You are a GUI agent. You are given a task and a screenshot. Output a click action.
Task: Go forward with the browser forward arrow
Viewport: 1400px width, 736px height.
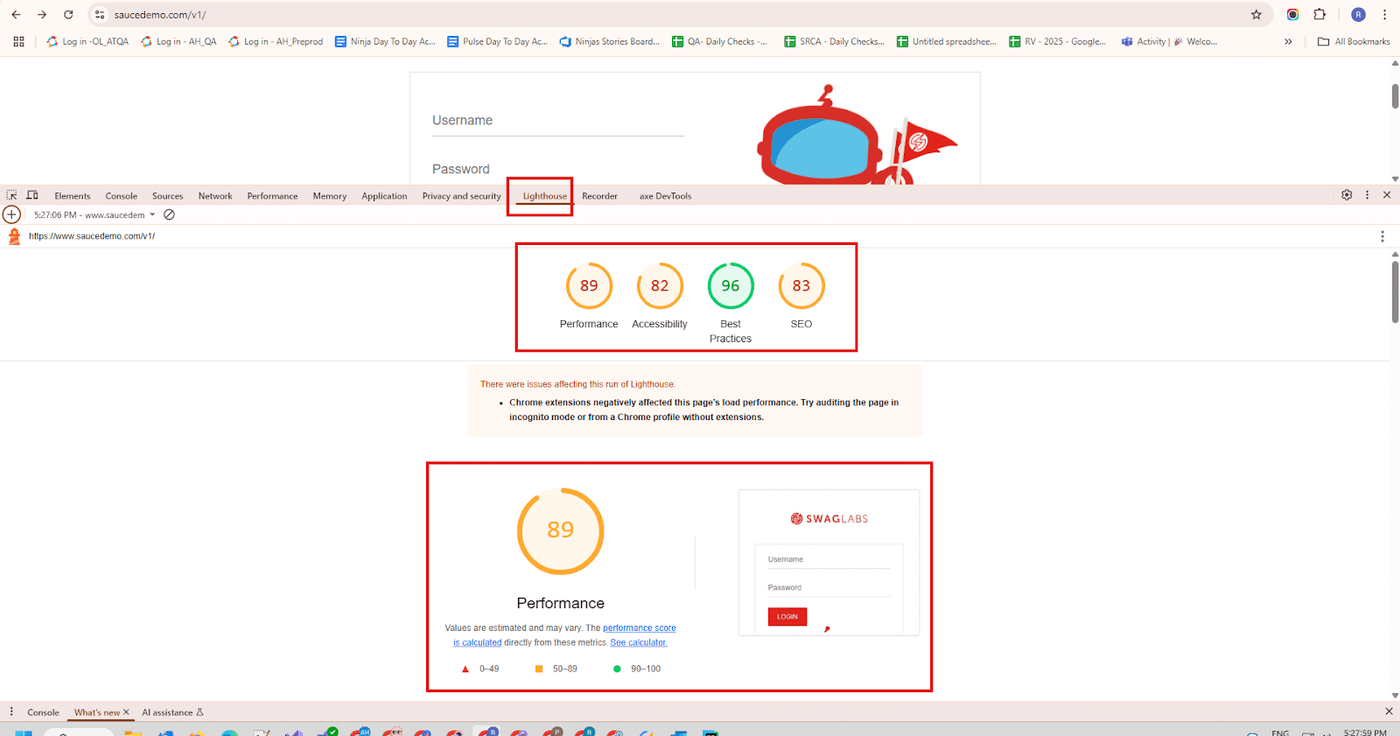[x=42, y=15]
